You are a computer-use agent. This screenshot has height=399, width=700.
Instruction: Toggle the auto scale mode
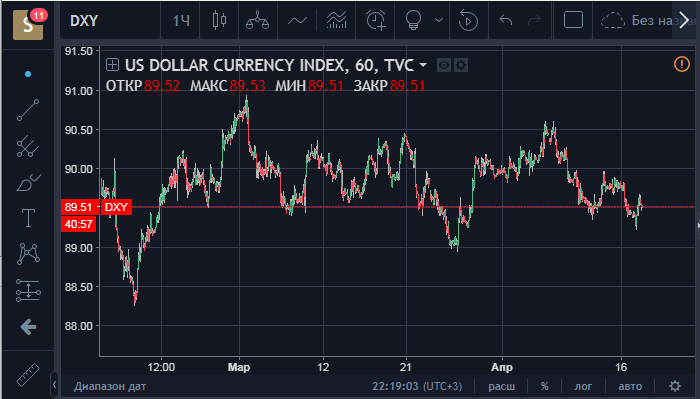tap(630, 386)
